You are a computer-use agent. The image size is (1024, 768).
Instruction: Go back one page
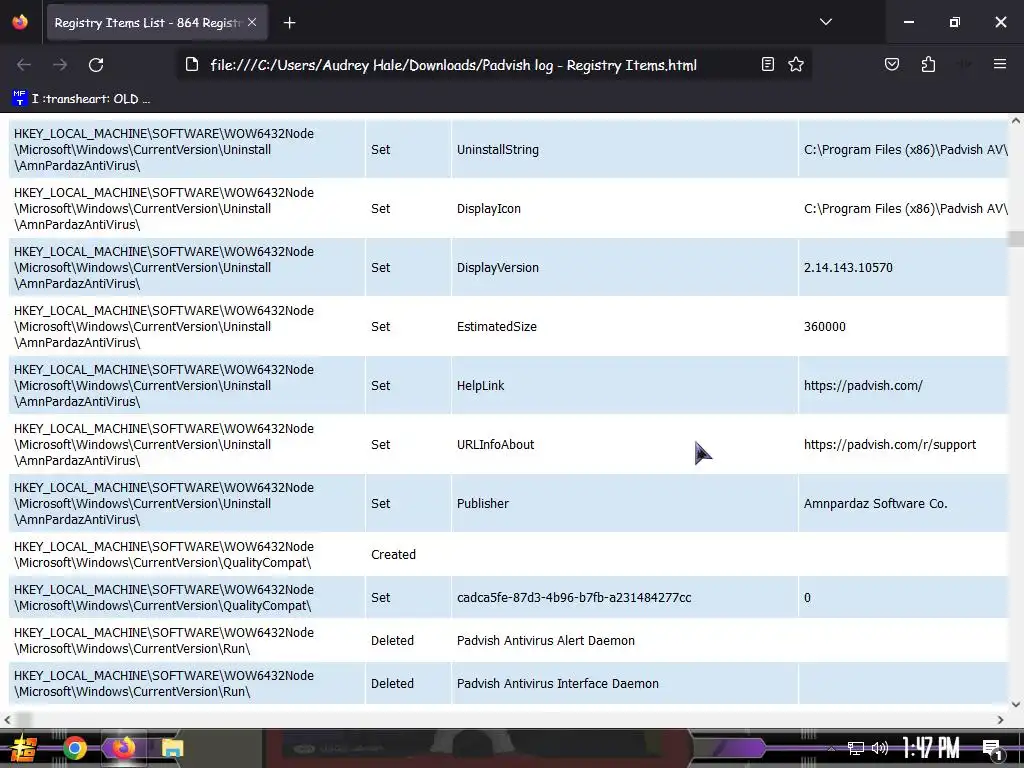[x=24, y=65]
